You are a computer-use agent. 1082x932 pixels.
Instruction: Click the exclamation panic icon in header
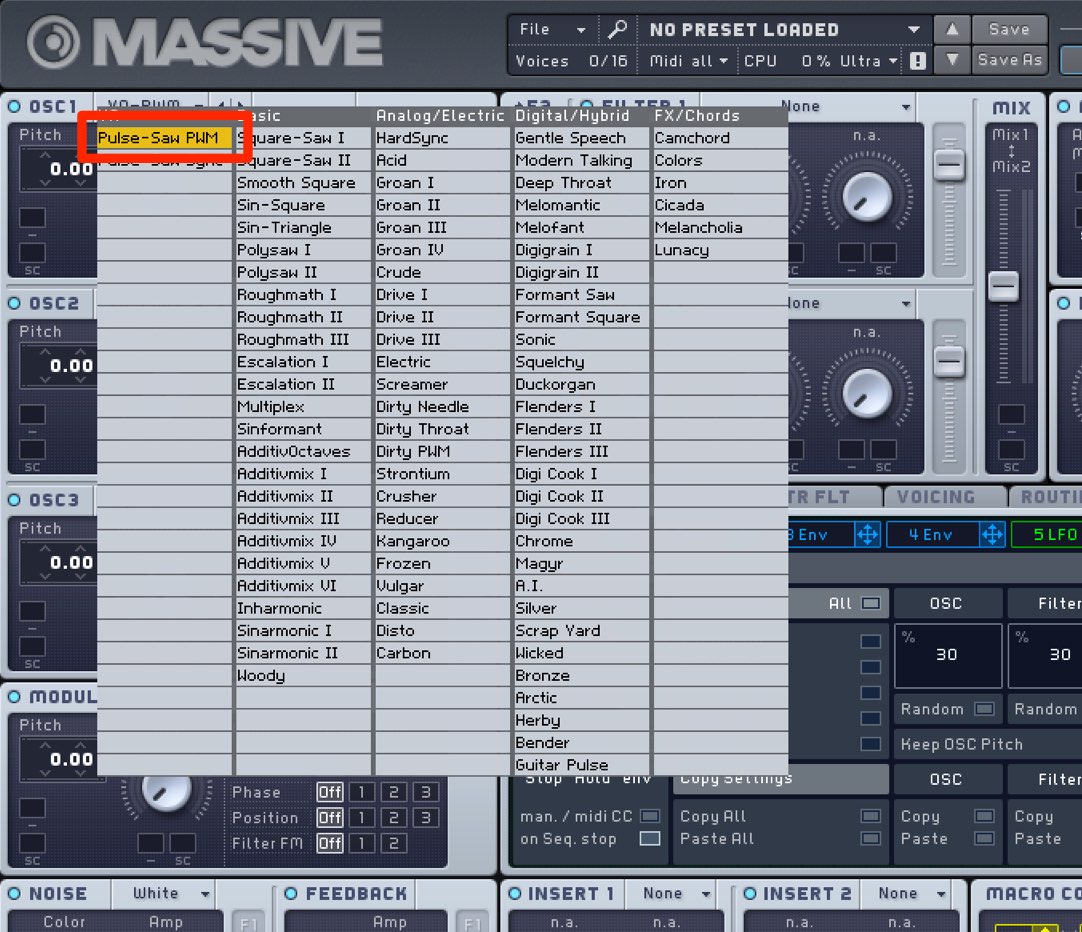tap(917, 61)
